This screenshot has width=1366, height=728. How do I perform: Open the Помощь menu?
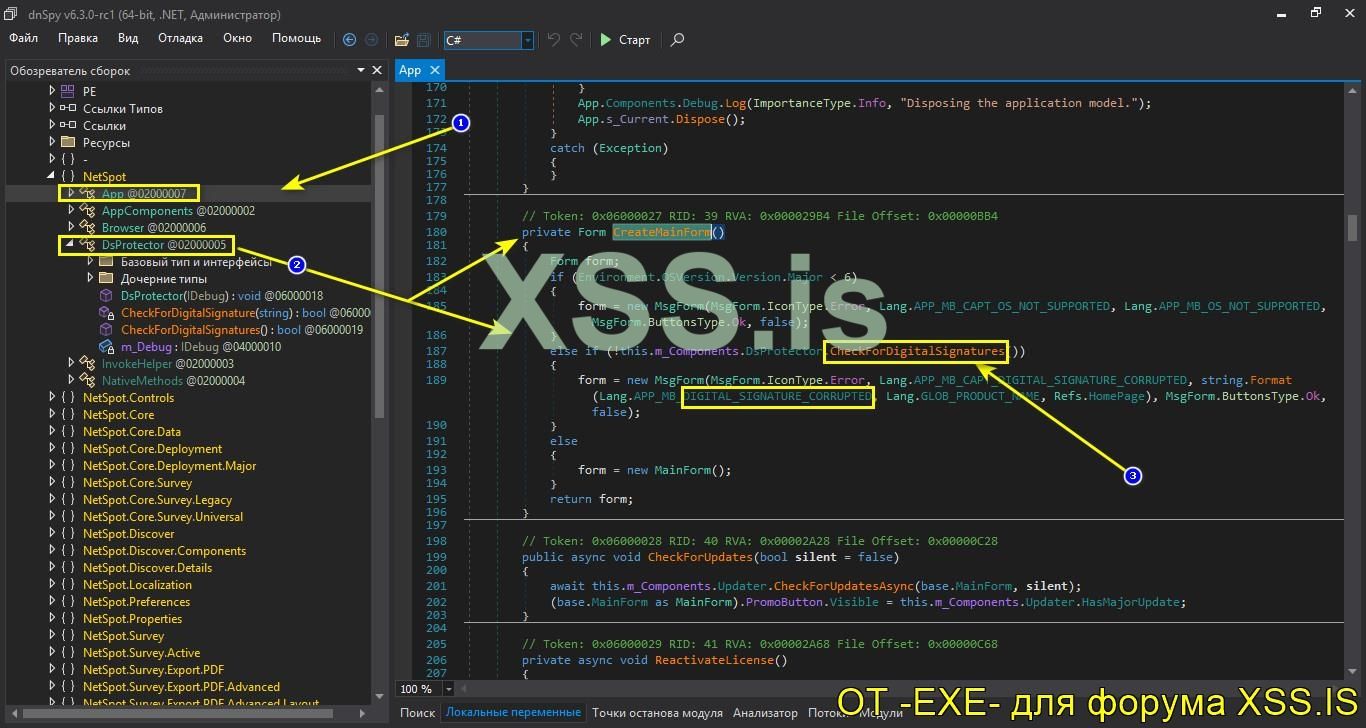click(297, 38)
